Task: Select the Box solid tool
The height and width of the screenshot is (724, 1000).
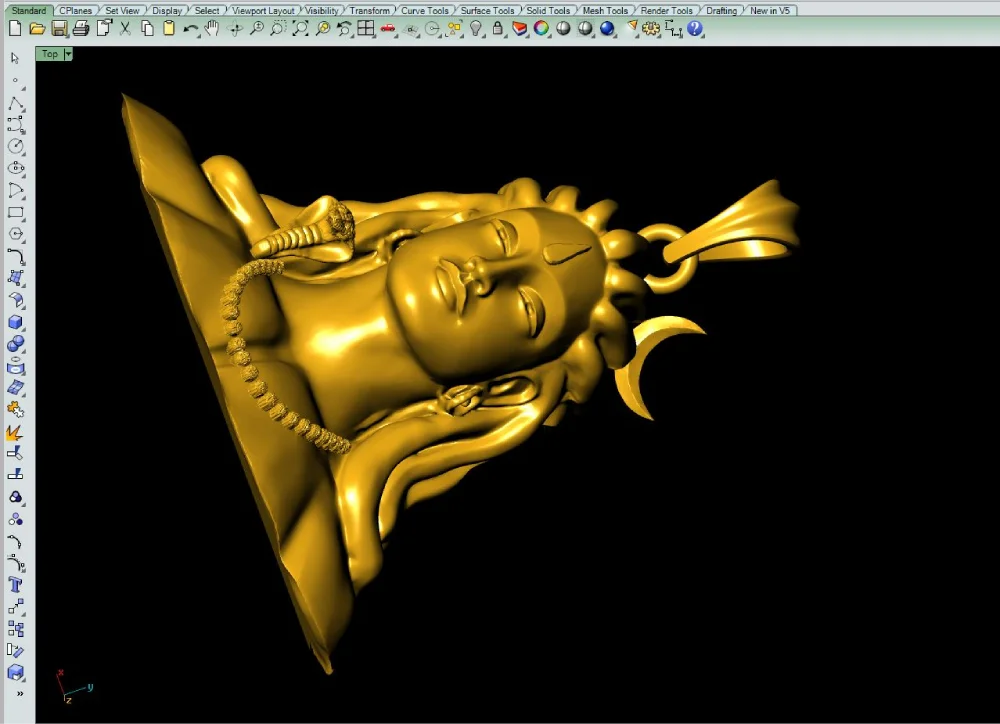Action: [x=15, y=322]
